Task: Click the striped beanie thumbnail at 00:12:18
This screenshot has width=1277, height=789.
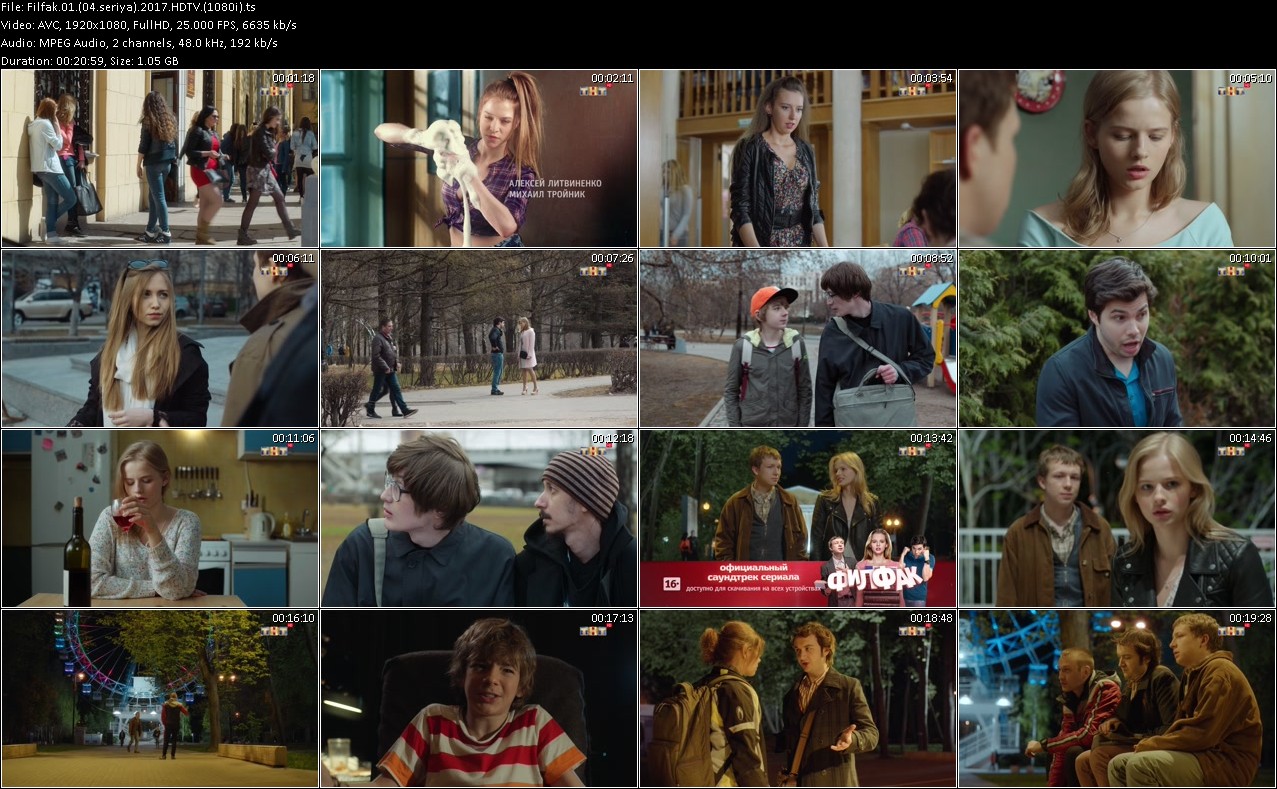Action: click(x=478, y=518)
